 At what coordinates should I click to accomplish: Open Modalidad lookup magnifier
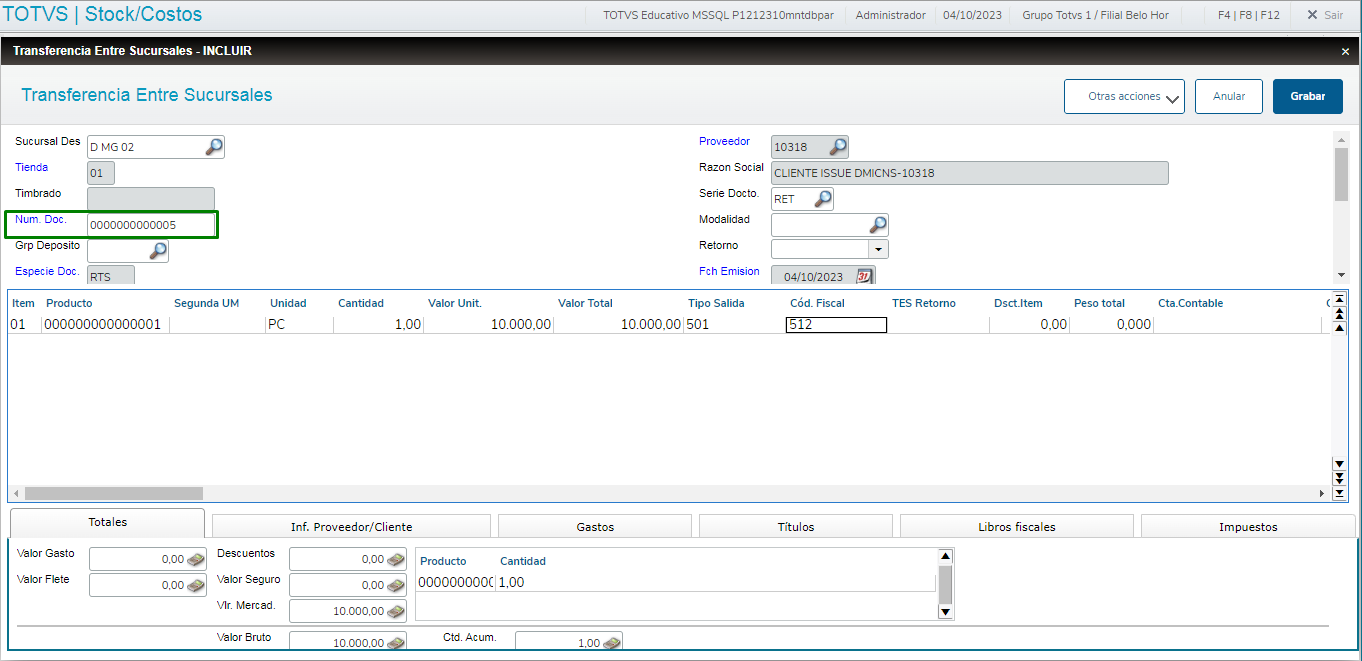tap(878, 225)
